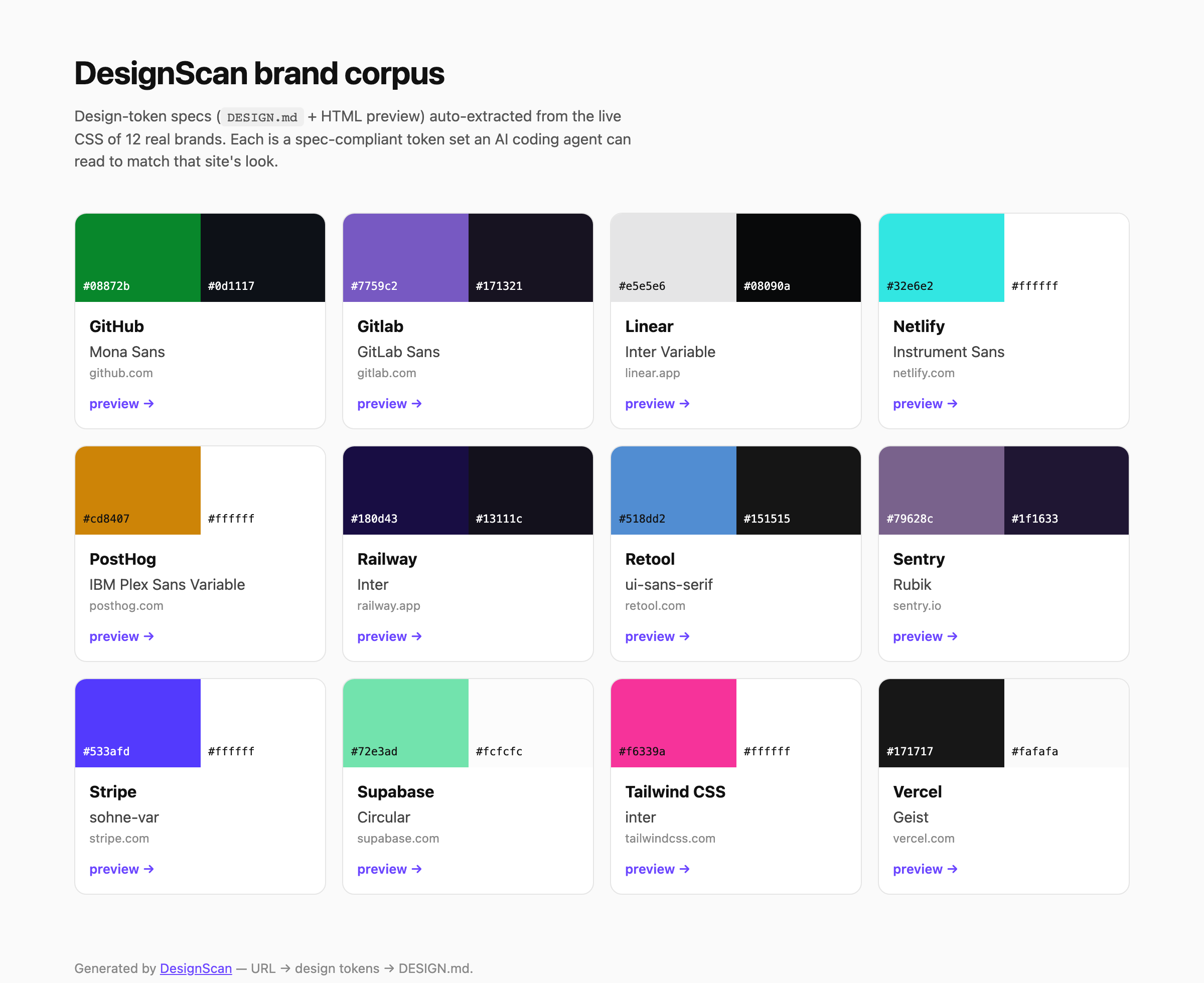1204x983 pixels.
Task: Click the #1f1633 Sentry swatch
Action: pyautogui.click(x=1067, y=490)
